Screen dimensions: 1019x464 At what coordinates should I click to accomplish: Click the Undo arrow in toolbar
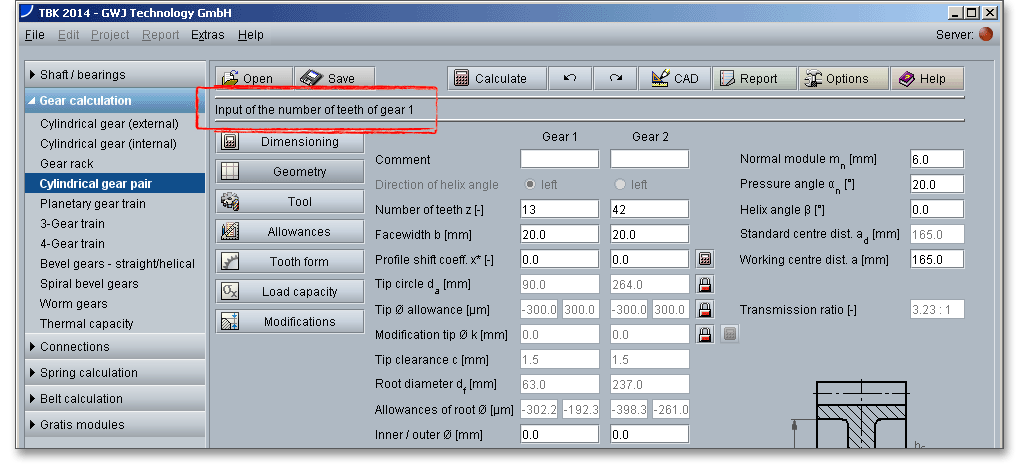coord(570,79)
